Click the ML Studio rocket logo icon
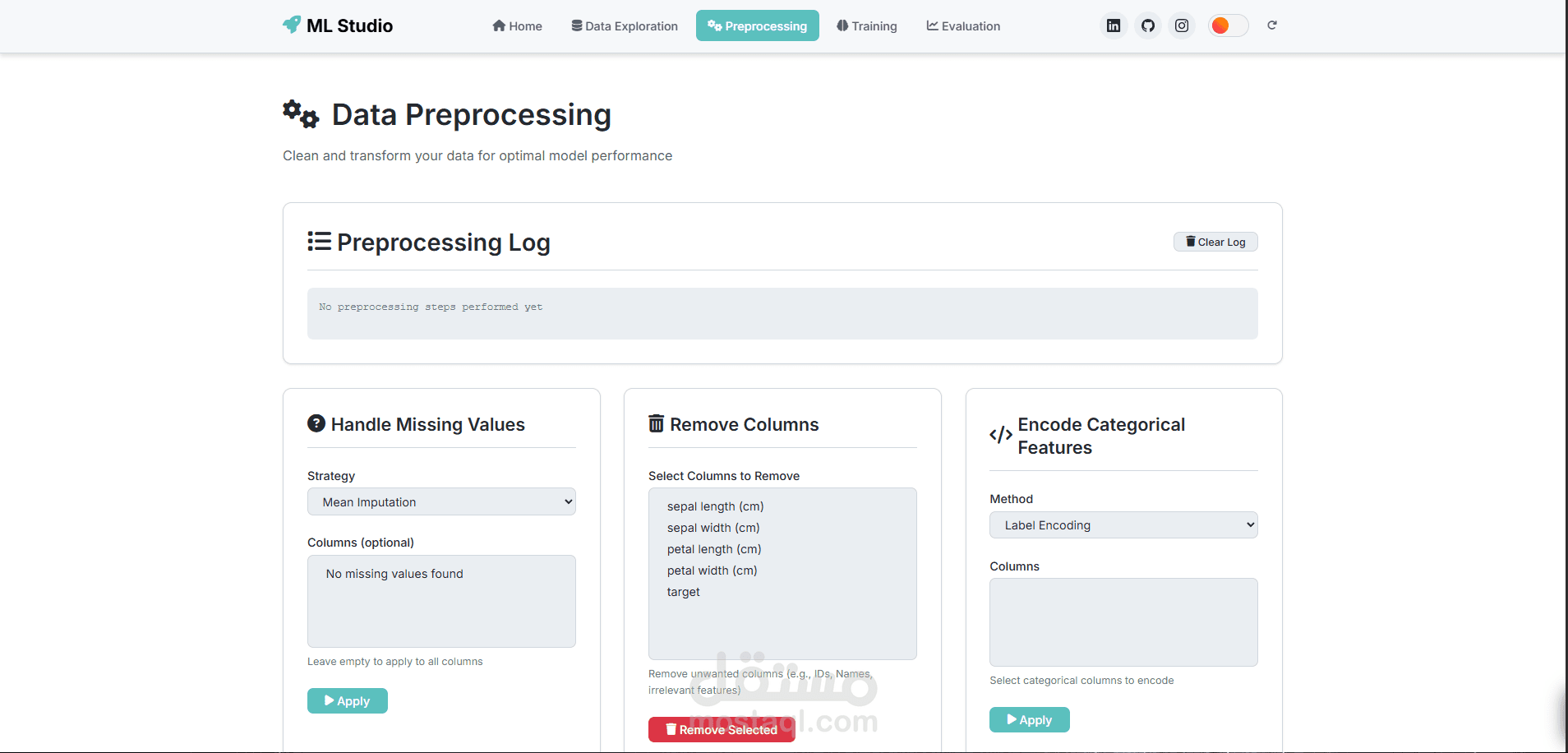Screen dimensions: 1568x753 point(292,25)
